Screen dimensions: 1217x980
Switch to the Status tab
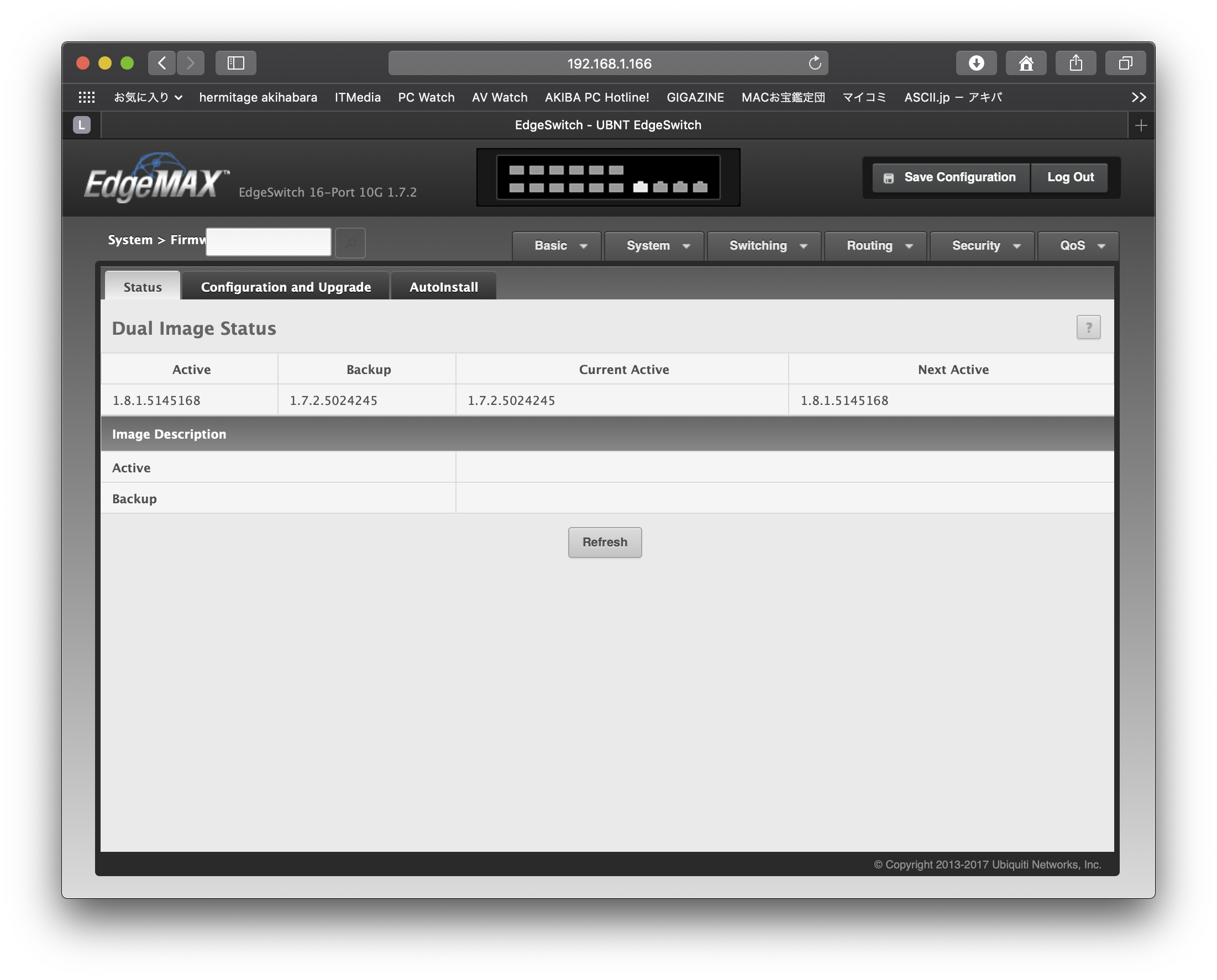[142, 286]
